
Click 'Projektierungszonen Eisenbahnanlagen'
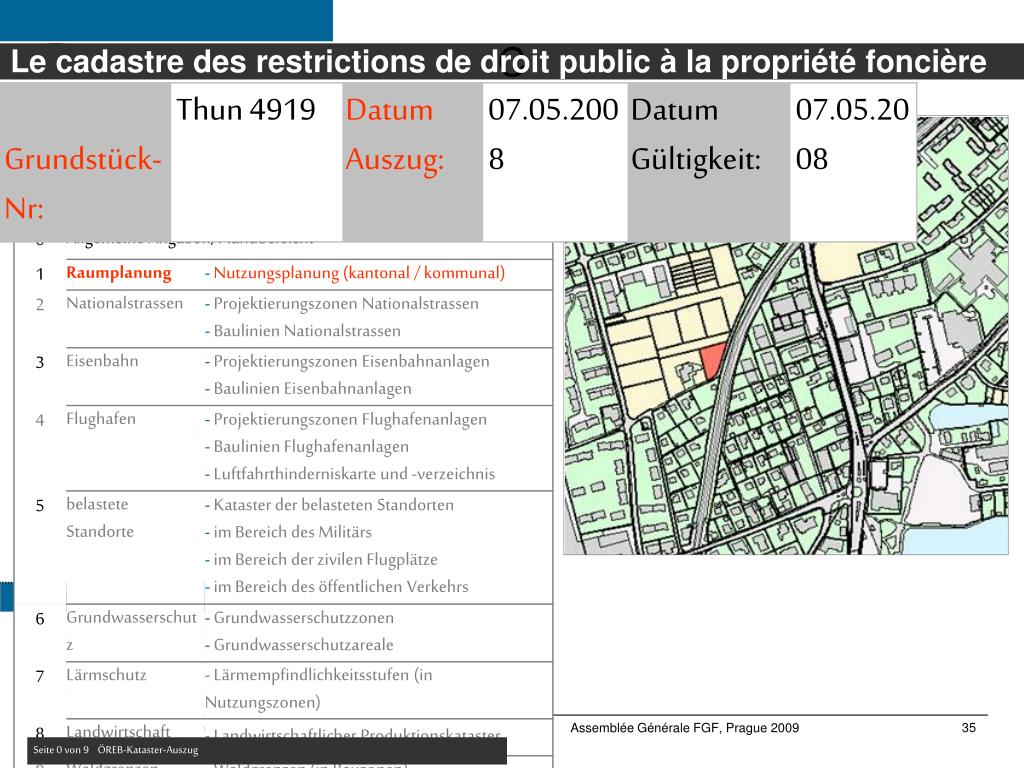(x=351, y=362)
